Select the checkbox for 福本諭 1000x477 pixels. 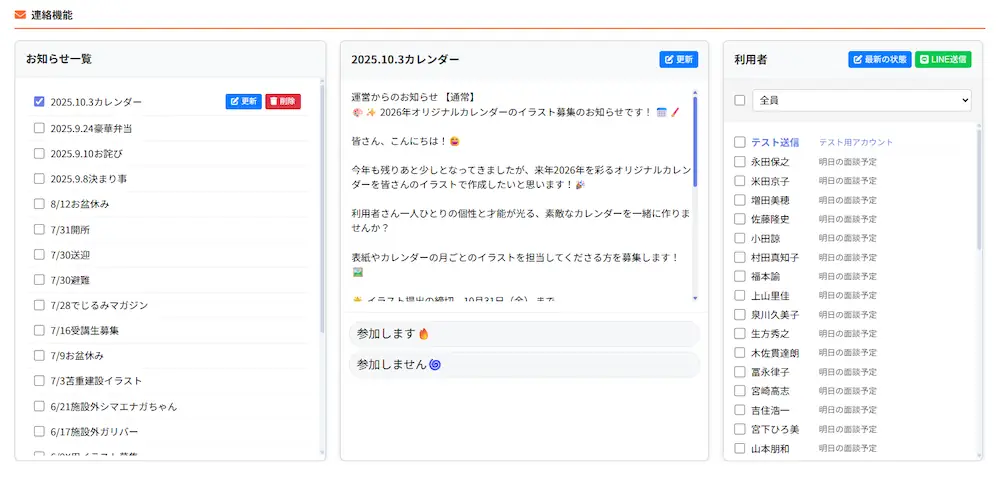click(x=740, y=276)
